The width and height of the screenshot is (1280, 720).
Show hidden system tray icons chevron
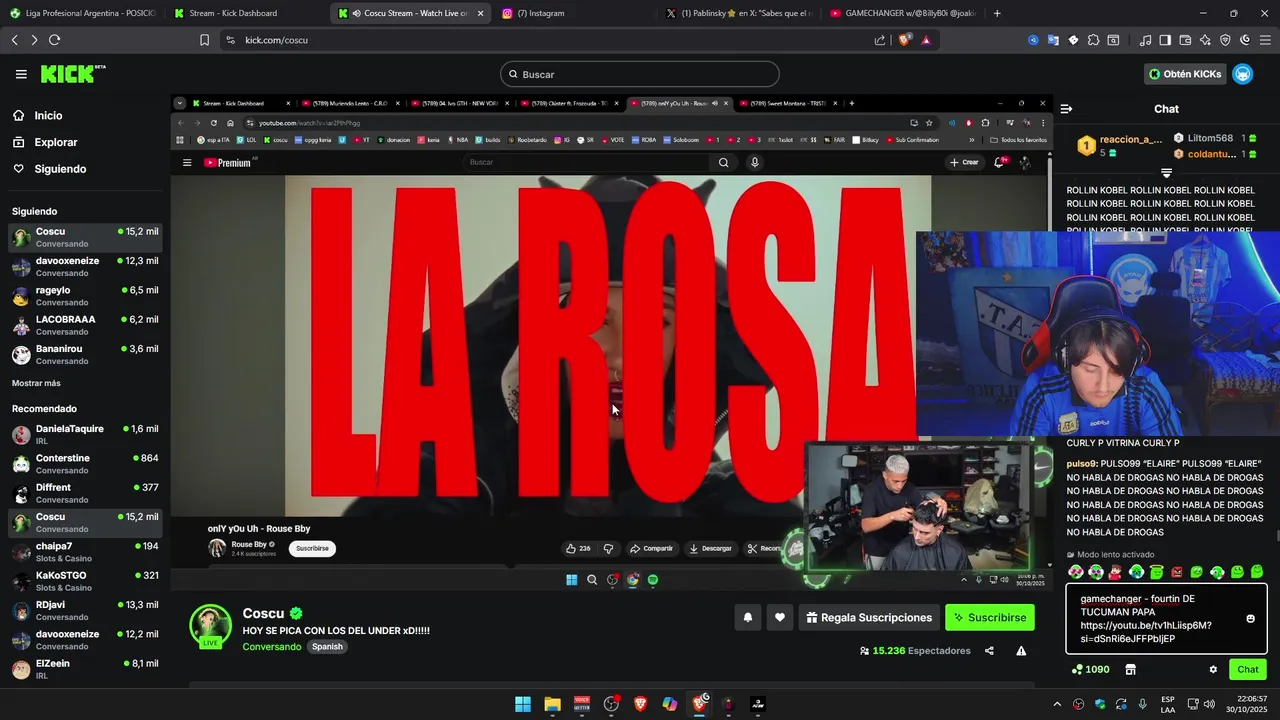tap(1059, 704)
